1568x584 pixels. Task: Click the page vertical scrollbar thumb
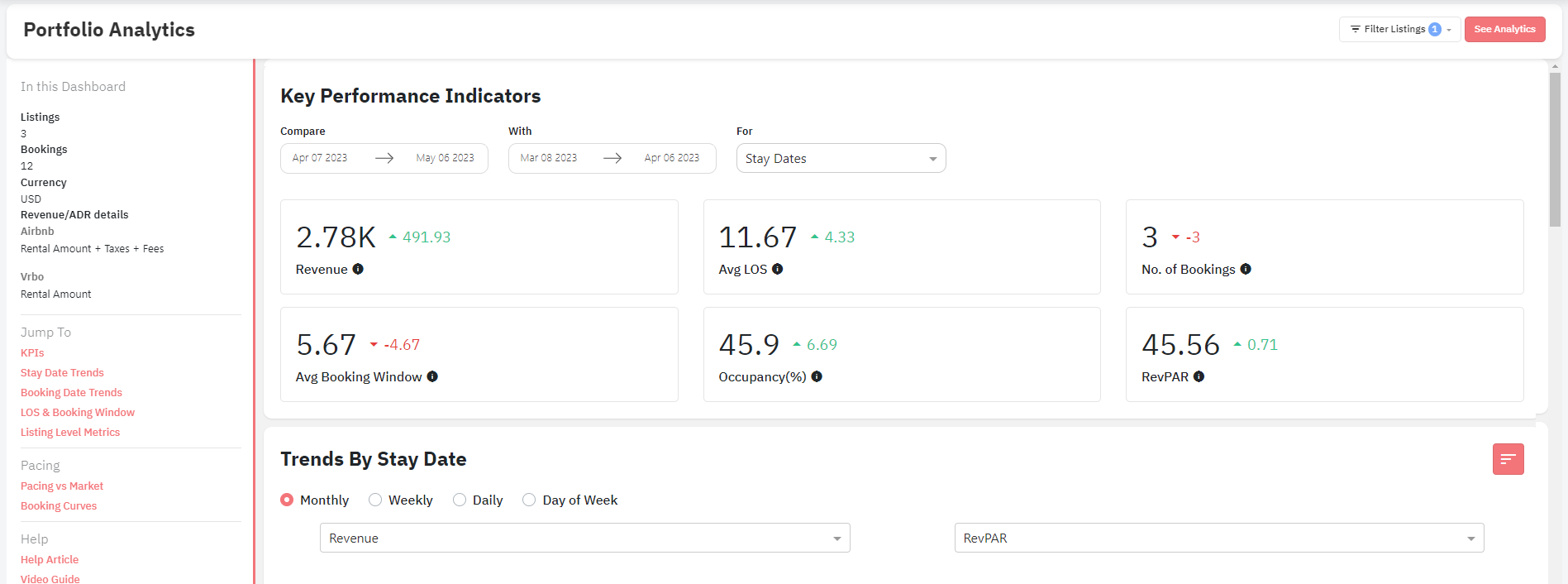[1555, 149]
